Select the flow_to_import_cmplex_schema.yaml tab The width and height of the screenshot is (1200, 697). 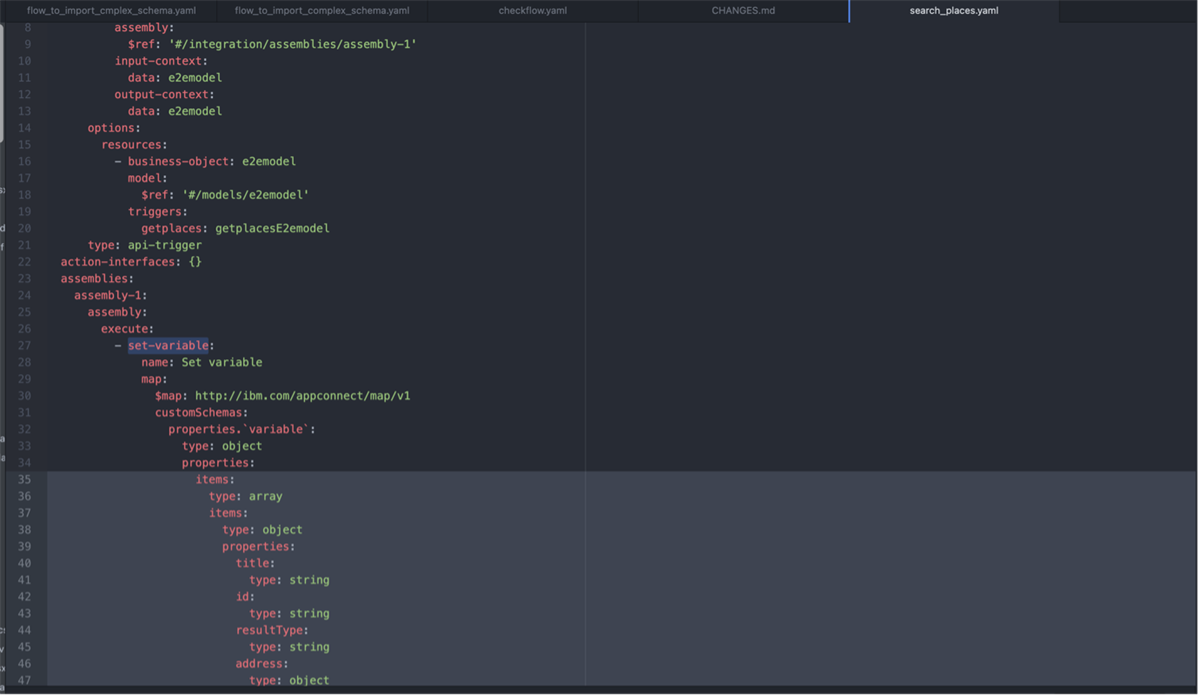coord(106,11)
